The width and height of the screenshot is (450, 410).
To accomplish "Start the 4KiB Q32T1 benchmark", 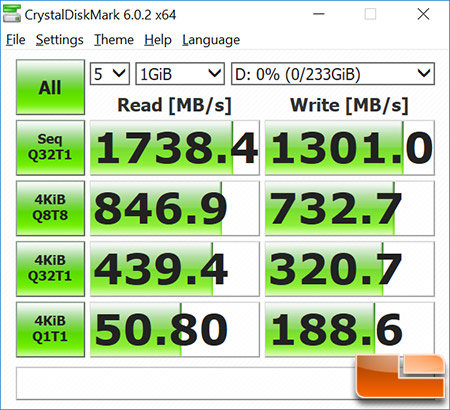I will coord(50,269).
